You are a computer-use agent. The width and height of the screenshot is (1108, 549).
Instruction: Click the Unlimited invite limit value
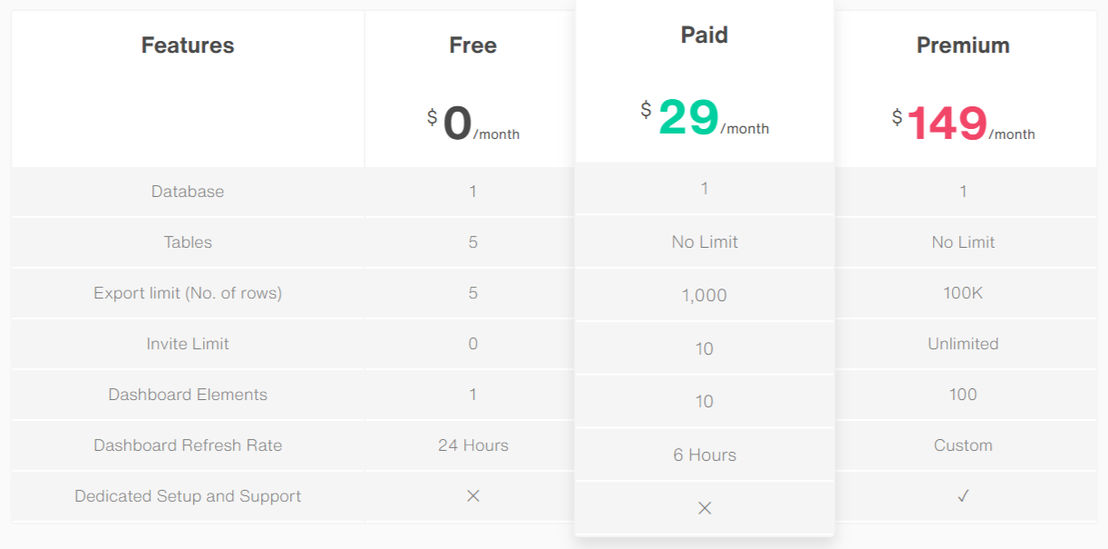(962, 343)
